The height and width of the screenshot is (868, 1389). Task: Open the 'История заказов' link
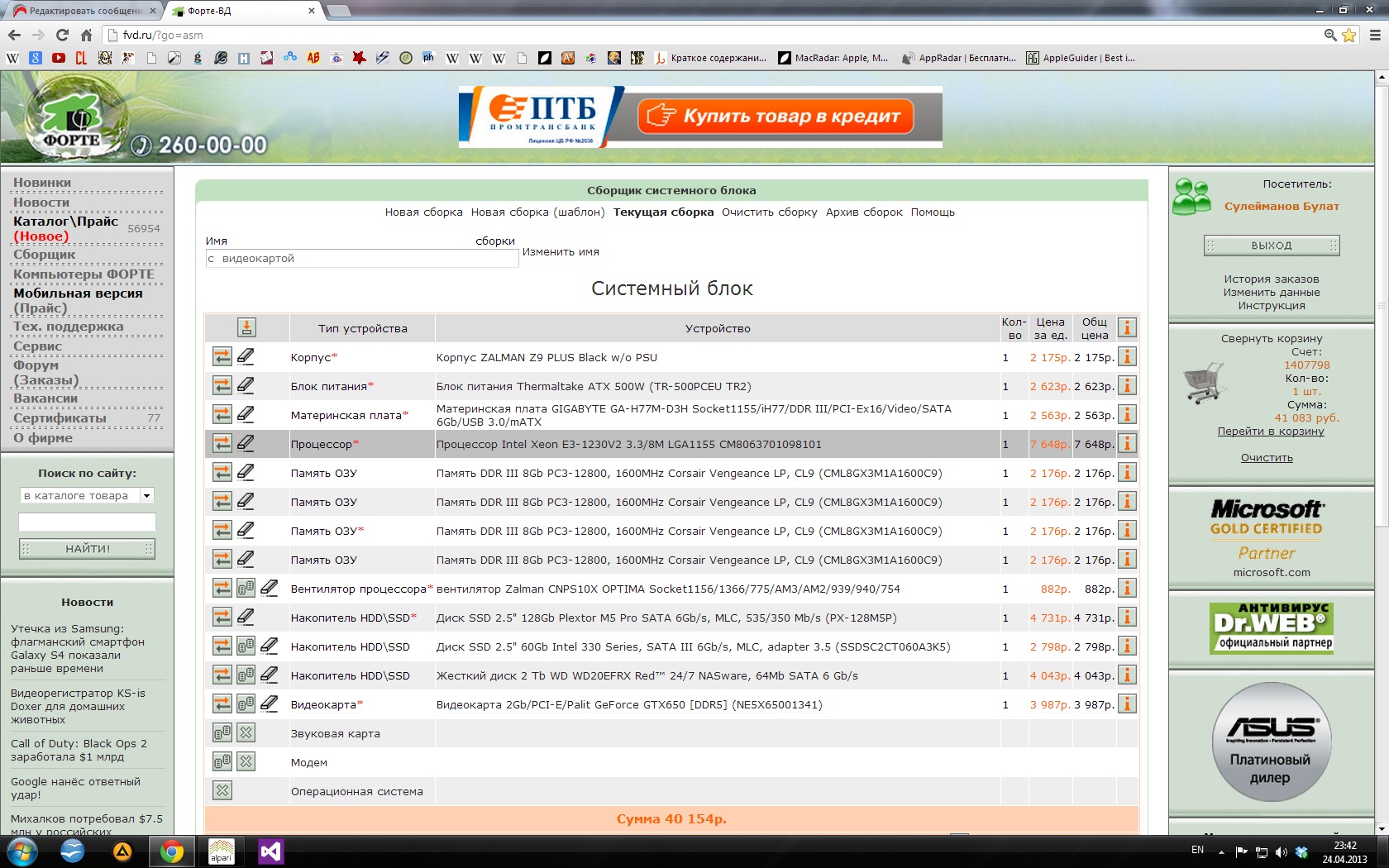click(x=1272, y=279)
